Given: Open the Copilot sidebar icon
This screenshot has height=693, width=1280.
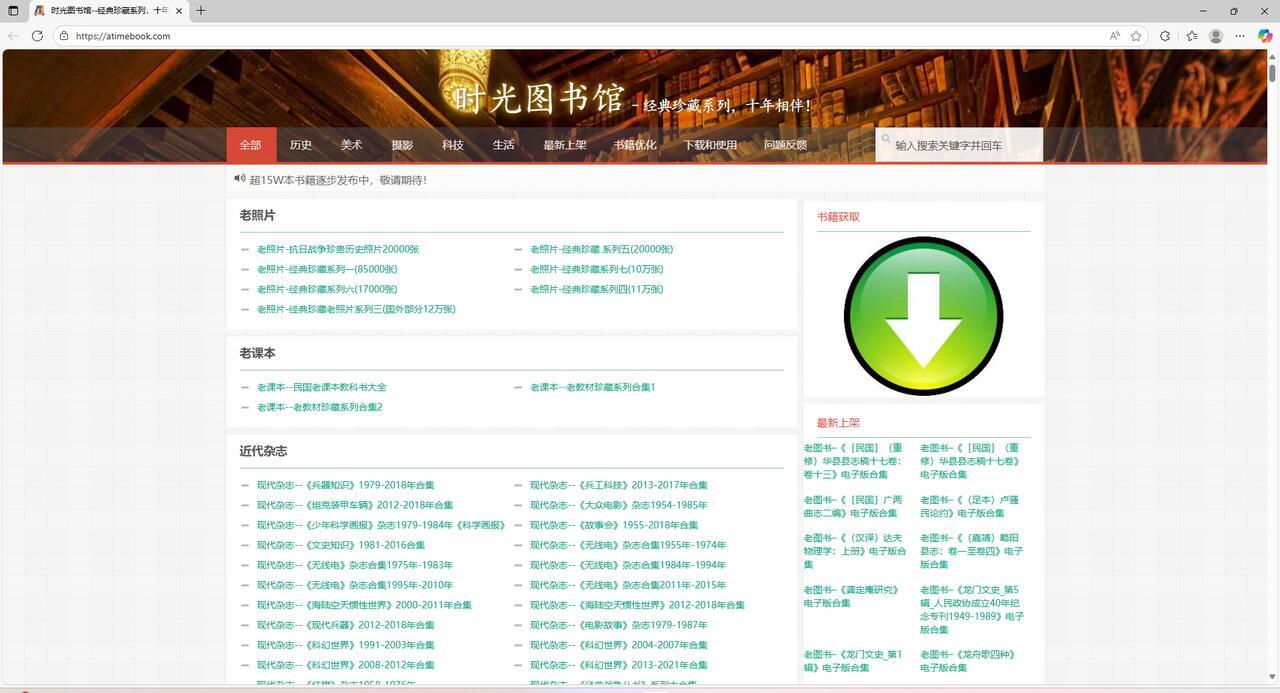Looking at the screenshot, I should 1264,36.
